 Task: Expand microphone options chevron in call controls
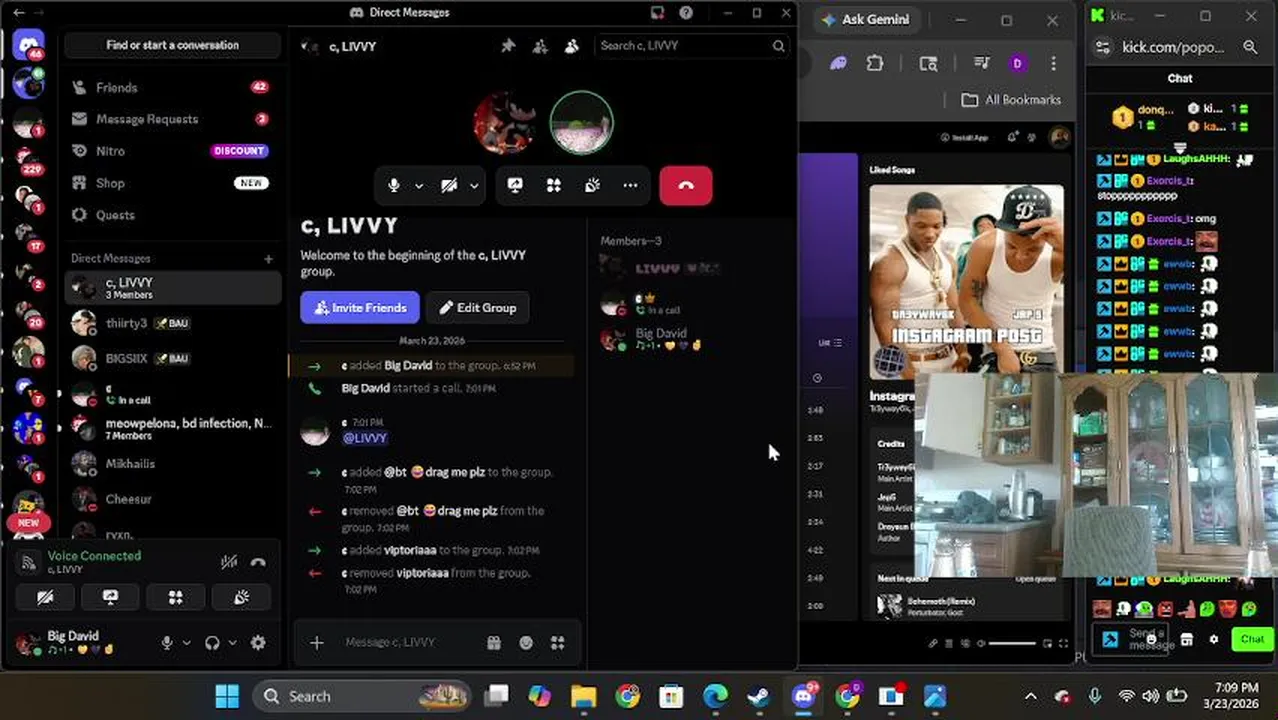pos(419,186)
